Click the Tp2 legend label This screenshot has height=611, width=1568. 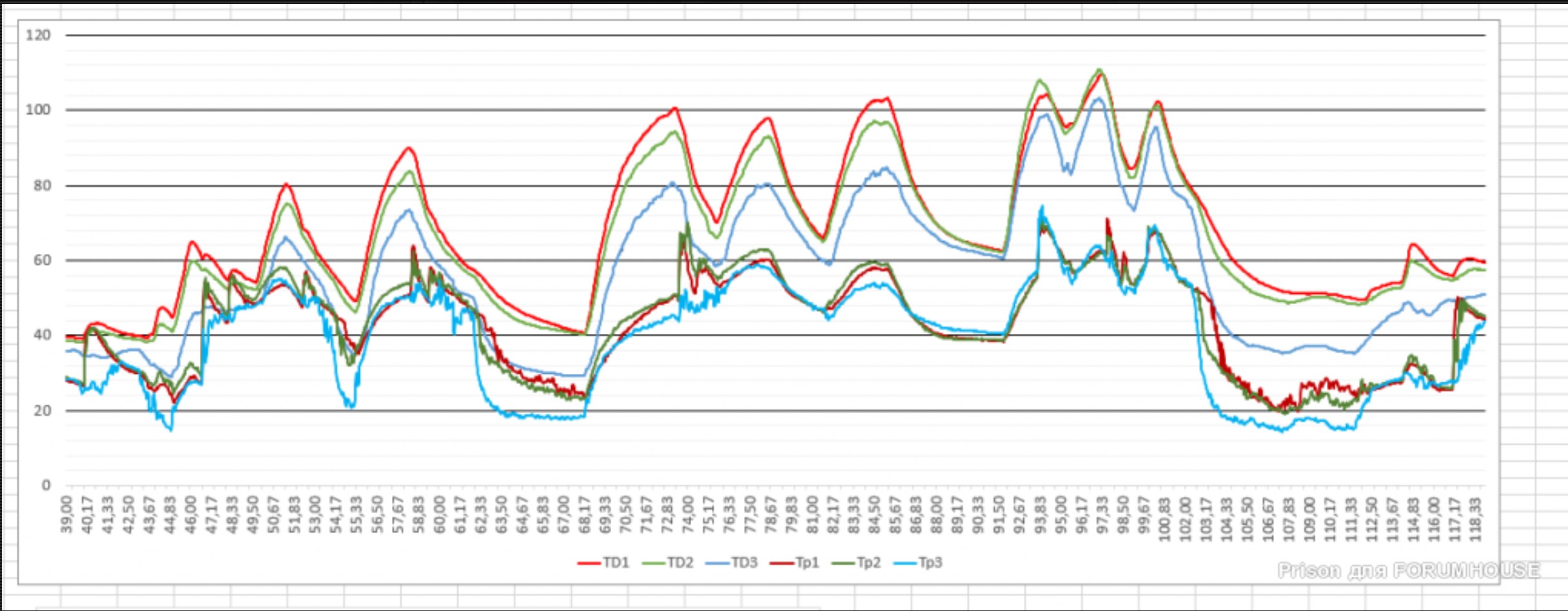click(x=868, y=563)
